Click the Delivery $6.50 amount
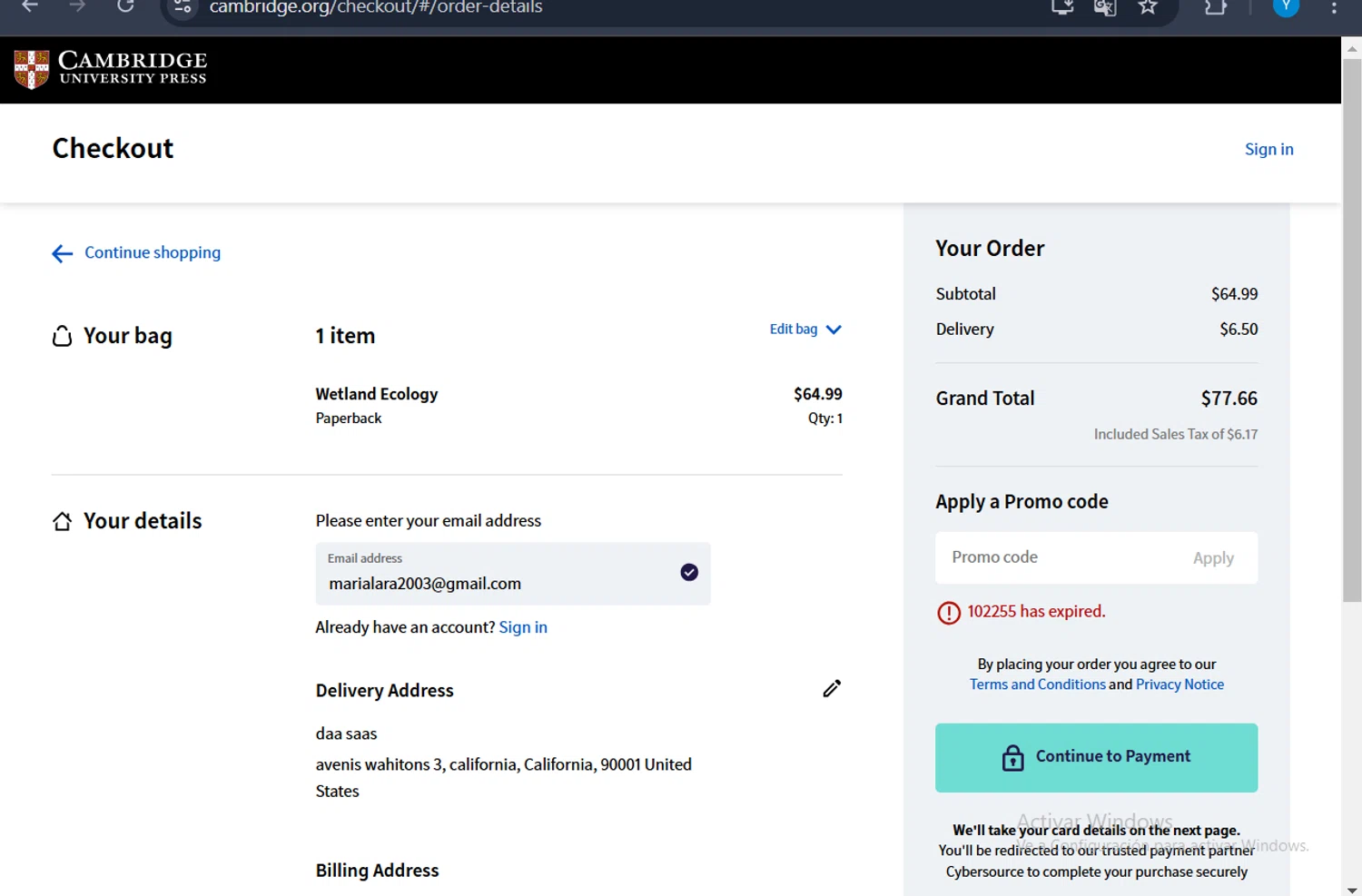The width and height of the screenshot is (1362, 896). (x=1239, y=330)
